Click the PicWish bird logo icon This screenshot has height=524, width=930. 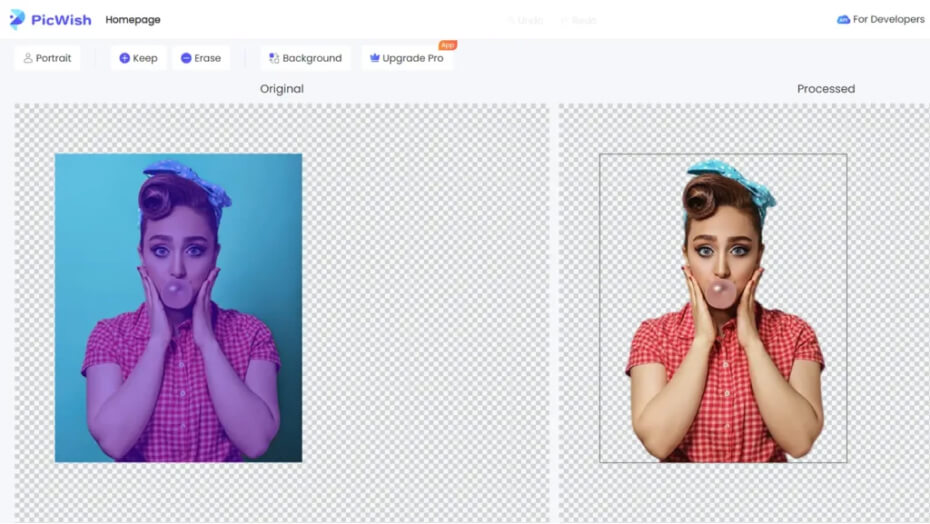[x=17, y=19]
